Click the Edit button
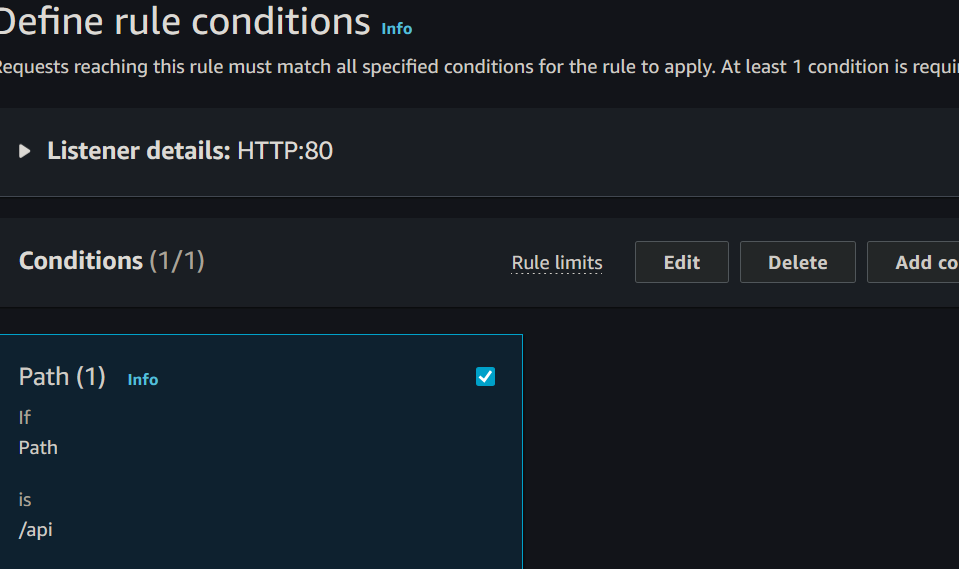This screenshot has height=569, width=959. click(681, 262)
